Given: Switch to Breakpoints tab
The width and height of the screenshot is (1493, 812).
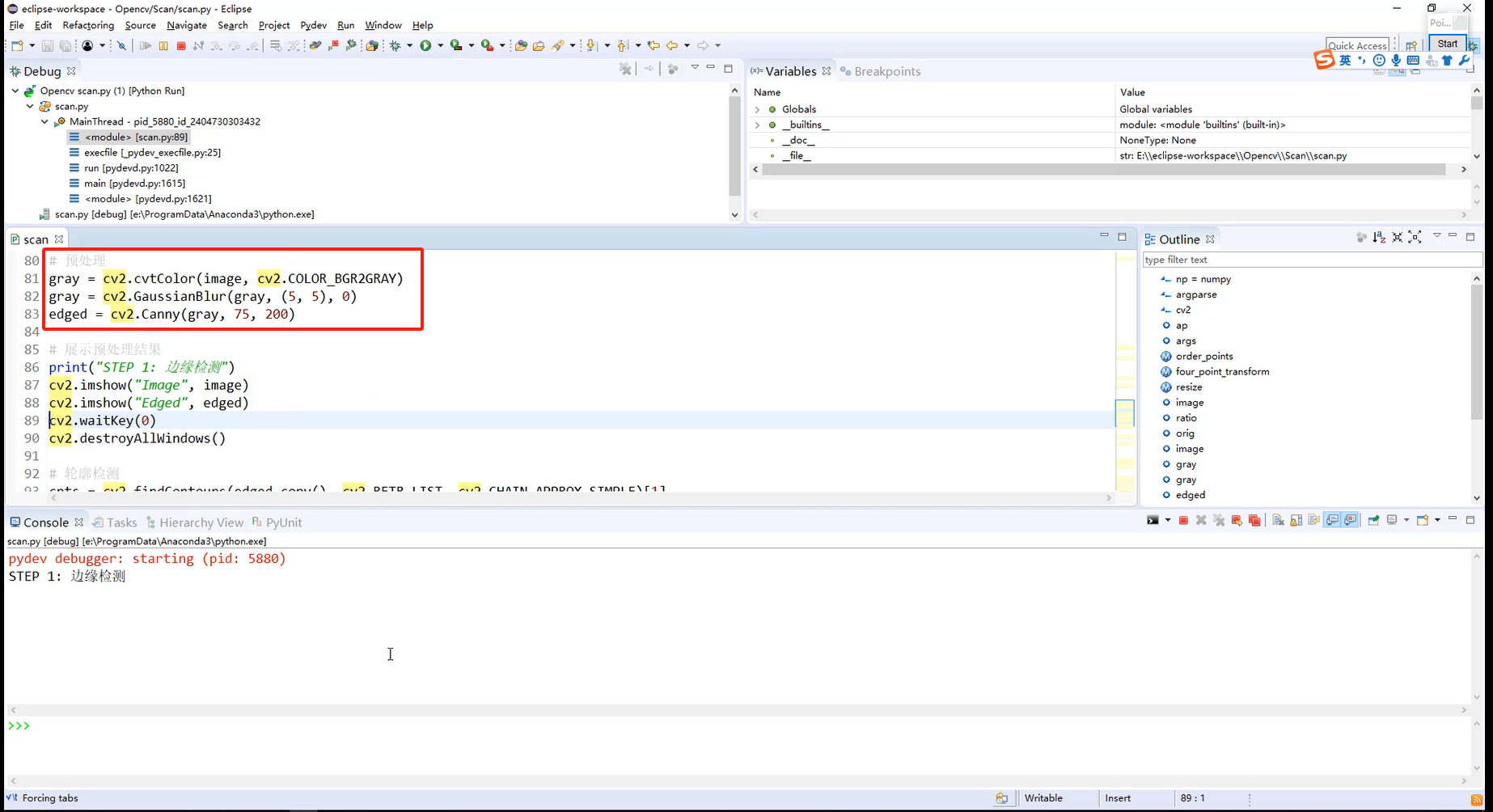Looking at the screenshot, I should 880,71.
